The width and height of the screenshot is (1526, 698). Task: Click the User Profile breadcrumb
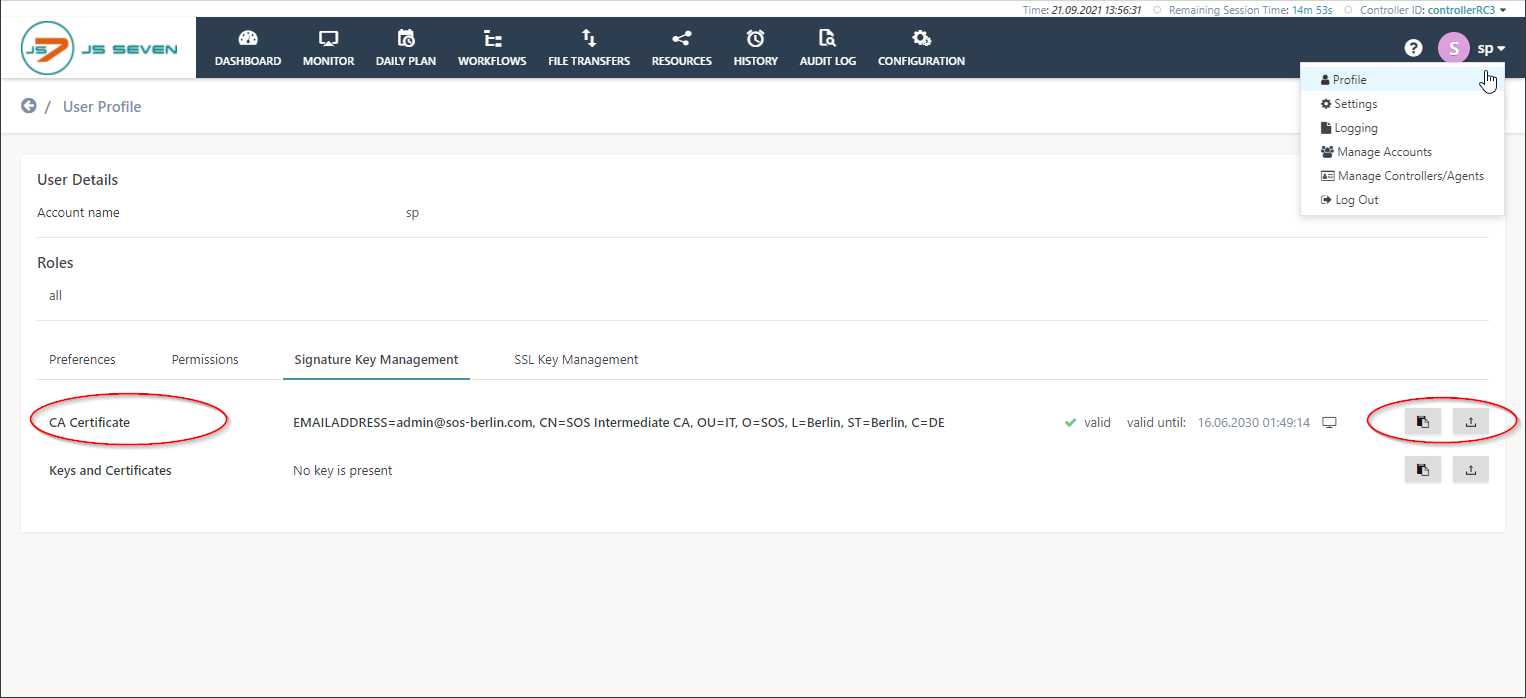tap(102, 106)
